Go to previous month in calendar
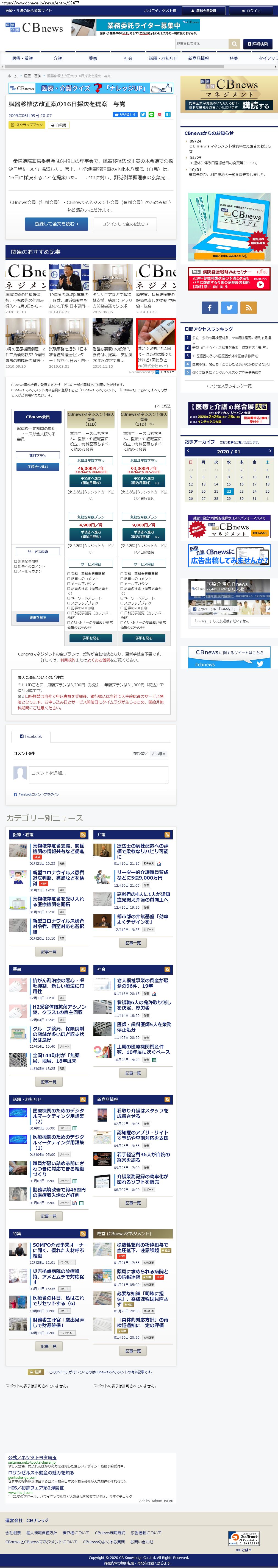Image resolution: width=278 pixels, height=1568 pixels. click(x=188, y=451)
